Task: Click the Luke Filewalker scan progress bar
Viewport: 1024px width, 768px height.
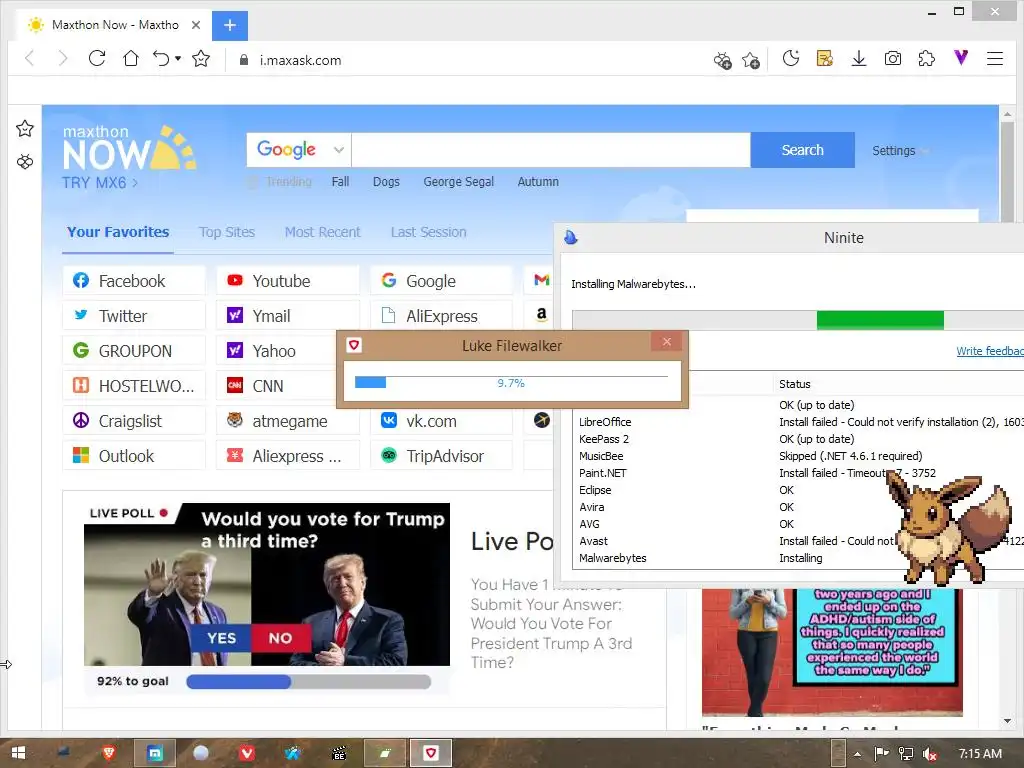Action: (511, 383)
